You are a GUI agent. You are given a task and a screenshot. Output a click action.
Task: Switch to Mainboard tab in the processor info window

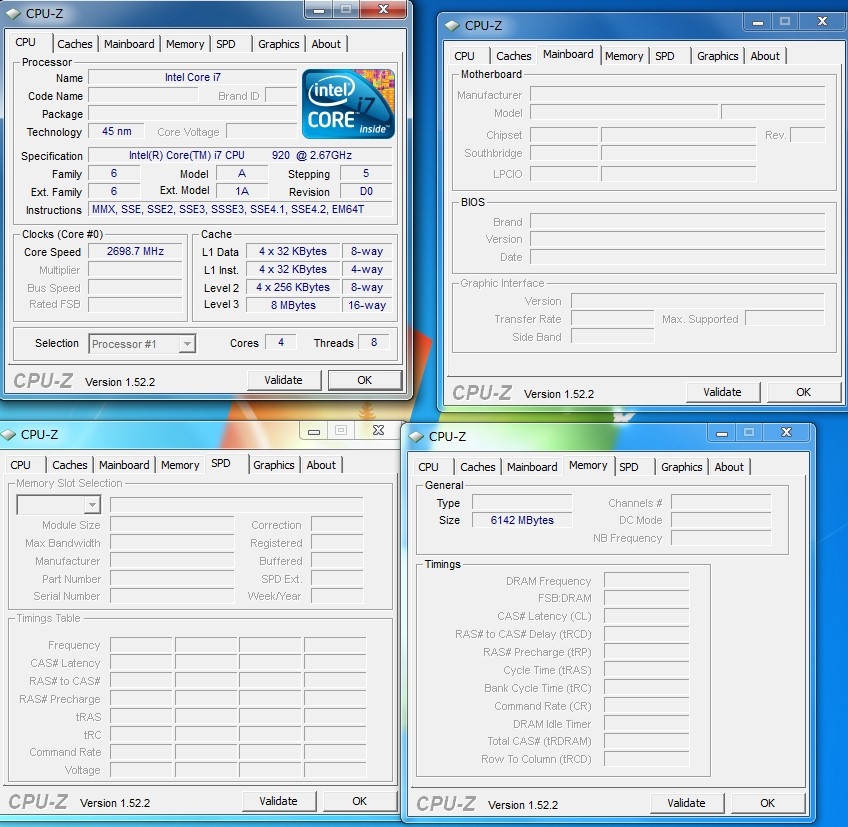click(129, 44)
